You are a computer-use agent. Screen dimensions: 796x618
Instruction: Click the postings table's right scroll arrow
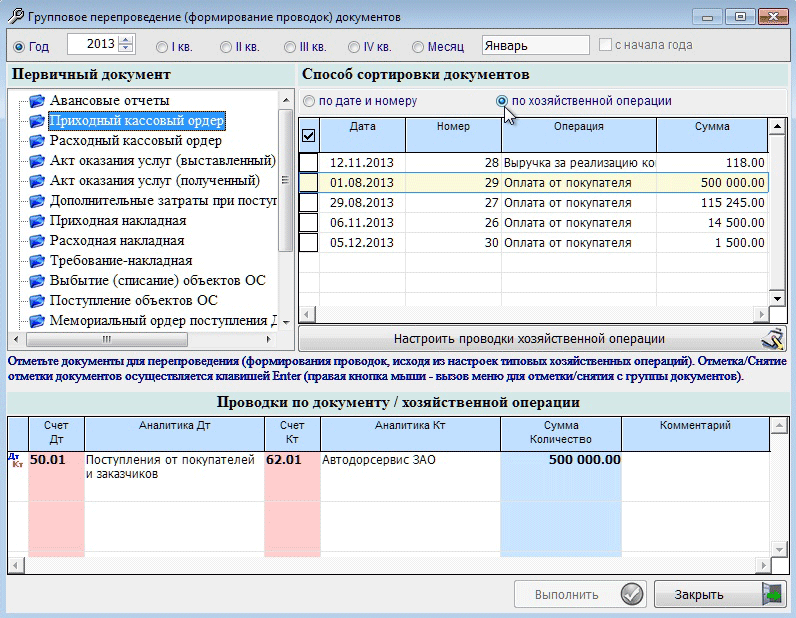(763, 565)
